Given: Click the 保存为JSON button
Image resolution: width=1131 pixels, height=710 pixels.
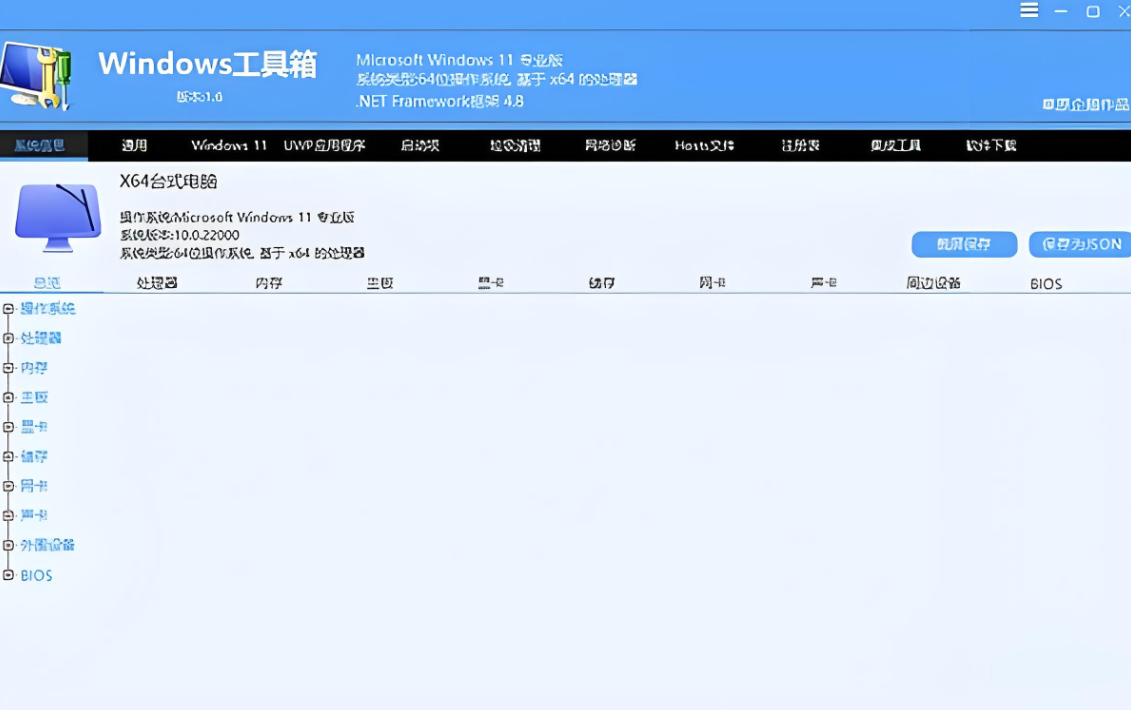Looking at the screenshot, I should 1081,244.
